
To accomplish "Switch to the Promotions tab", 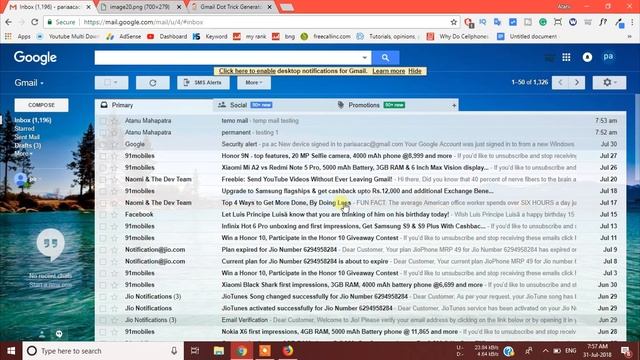I will point(392,105).
